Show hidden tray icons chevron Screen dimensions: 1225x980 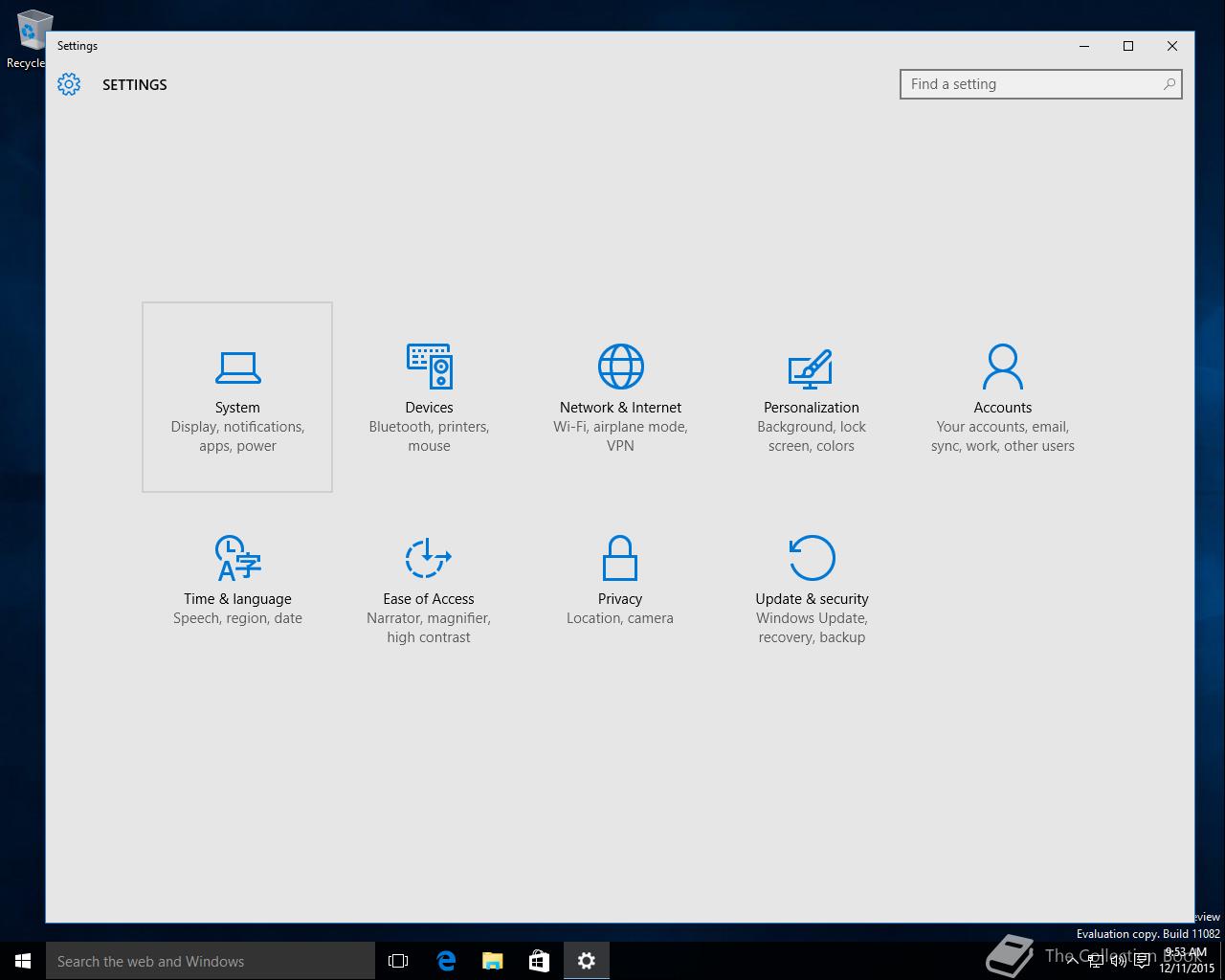(x=1073, y=961)
